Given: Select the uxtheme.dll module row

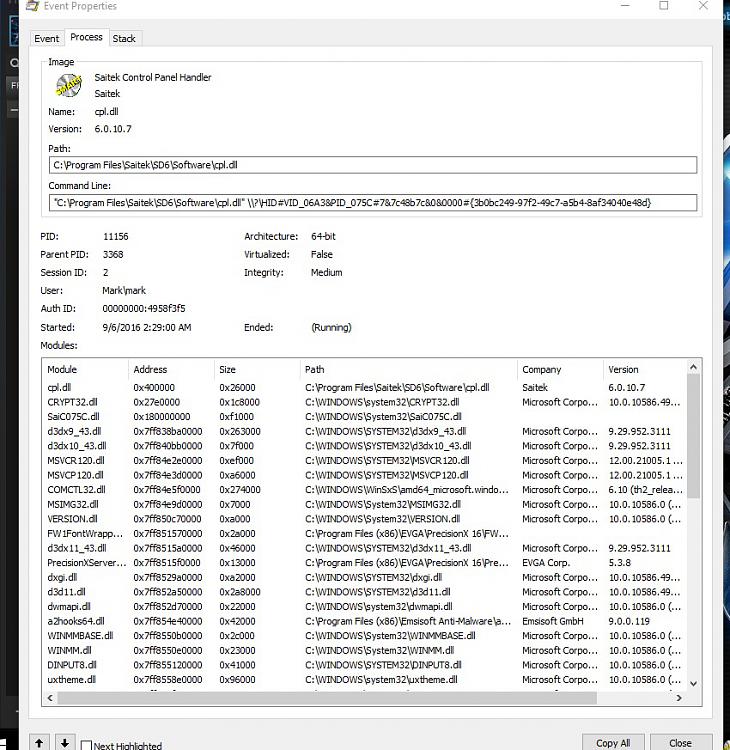Looking at the screenshot, I should click(365, 680).
